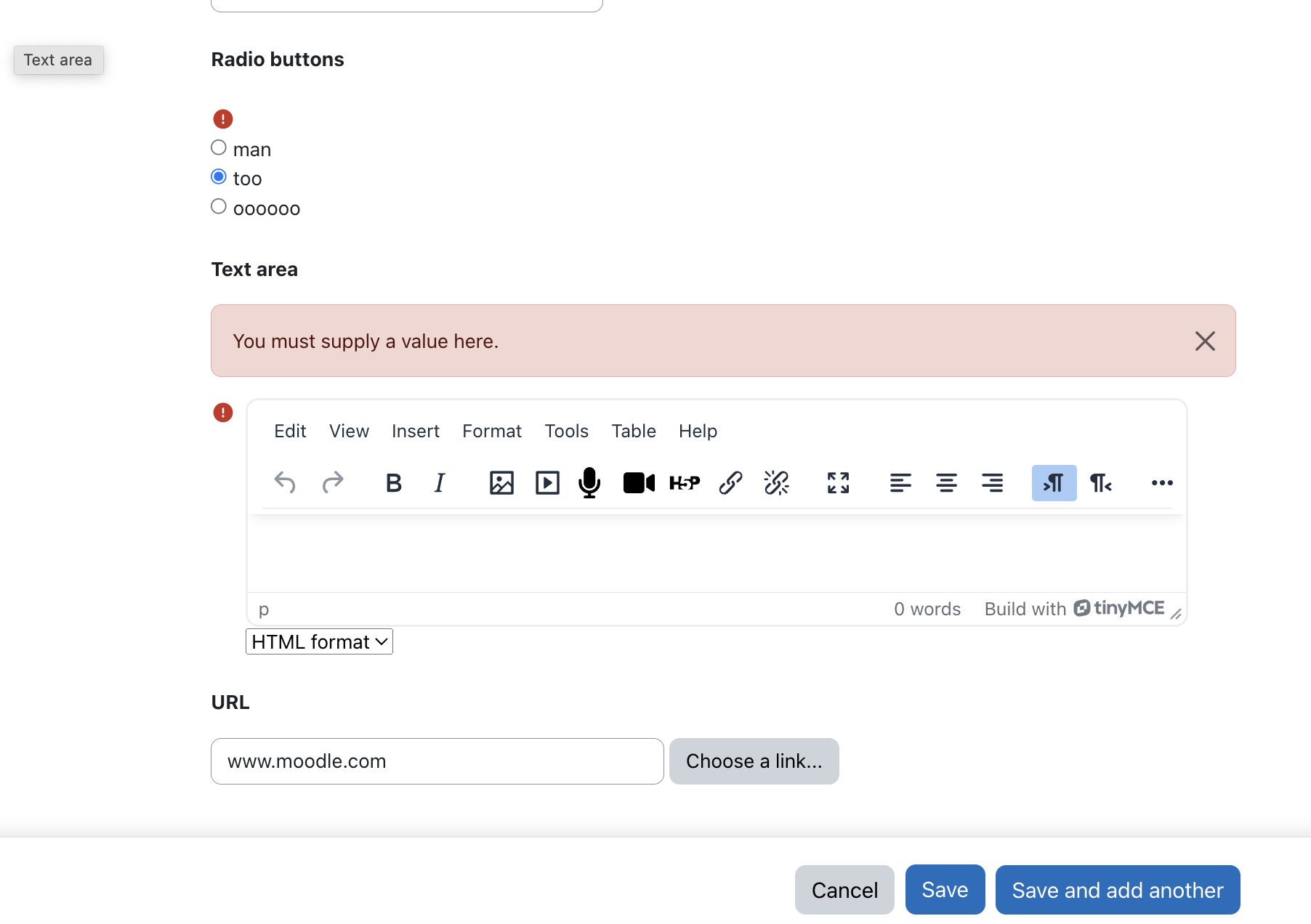Open the Insert menu
The height and width of the screenshot is (924, 1311).
(416, 431)
